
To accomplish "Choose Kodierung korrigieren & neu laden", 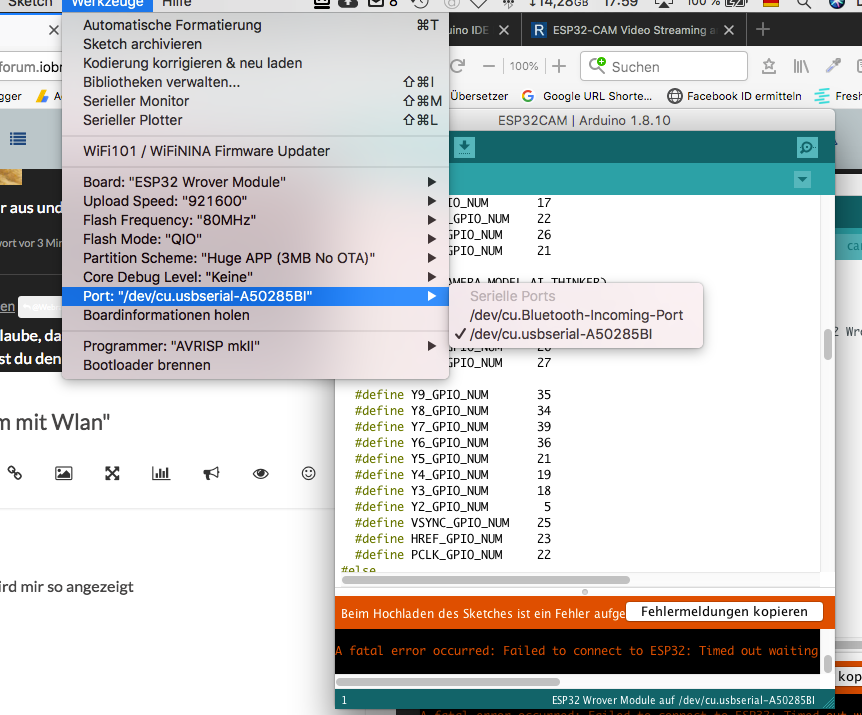I will (x=255, y=63).
